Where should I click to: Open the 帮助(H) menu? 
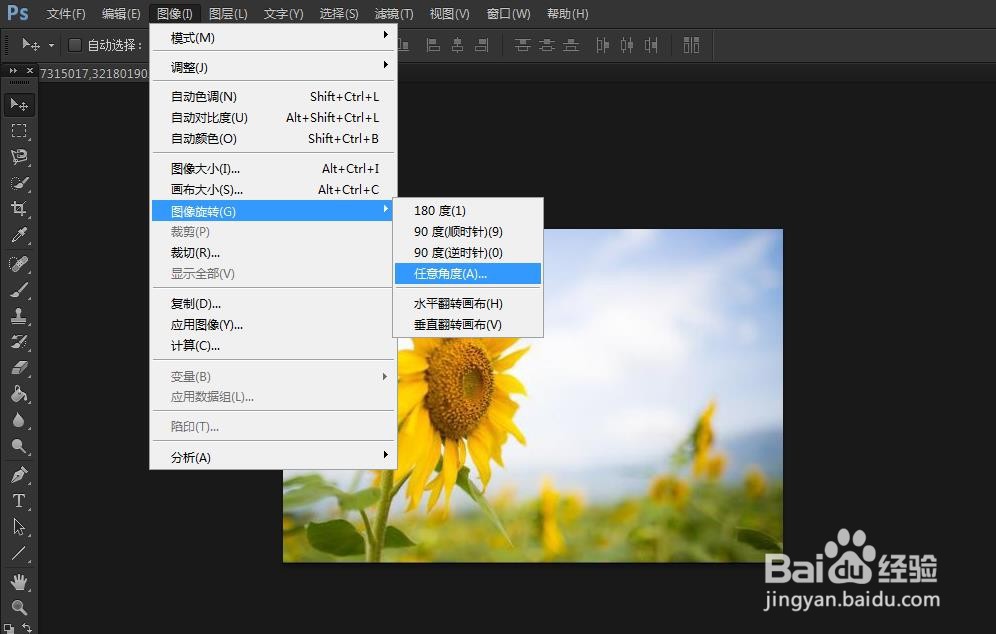pos(567,13)
